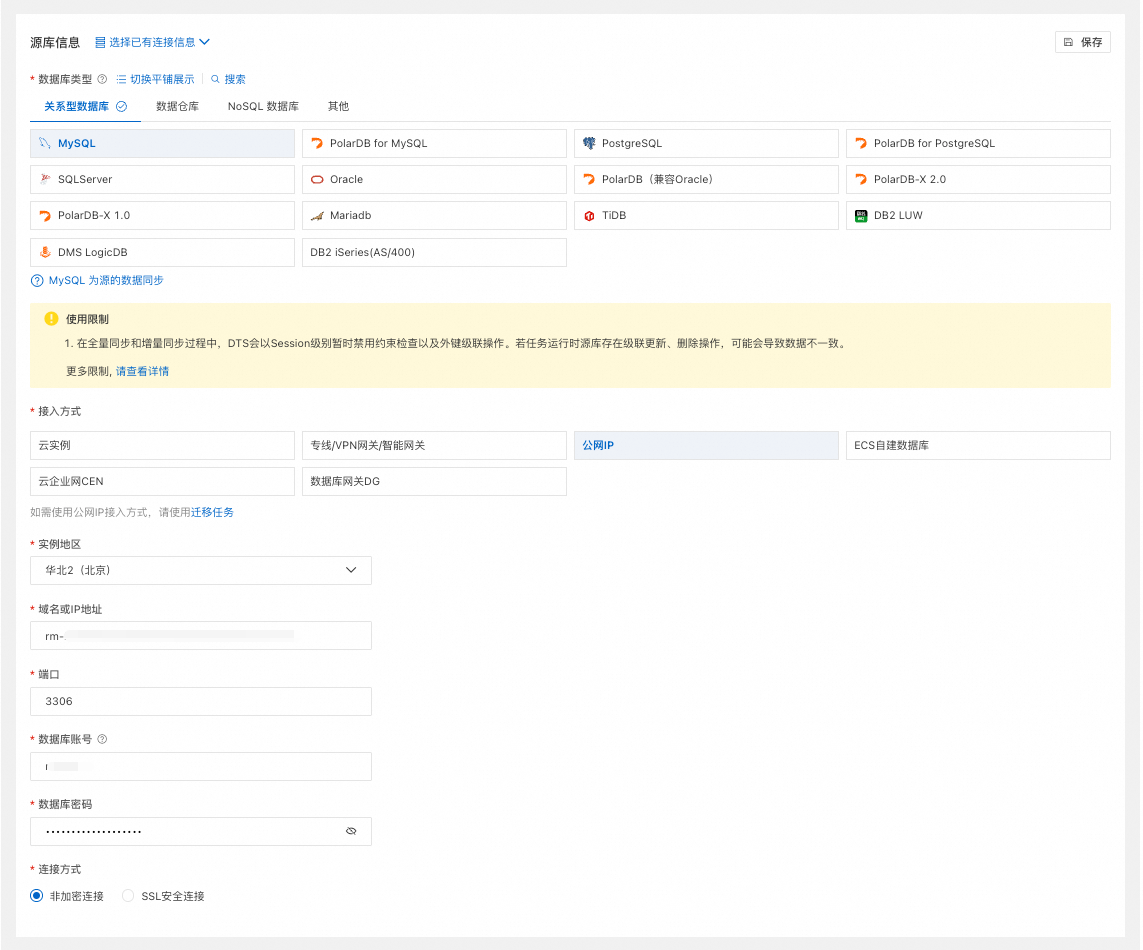Choose Oracle database type
This screenshot has width=1143, height=950.
click(434, 179)
